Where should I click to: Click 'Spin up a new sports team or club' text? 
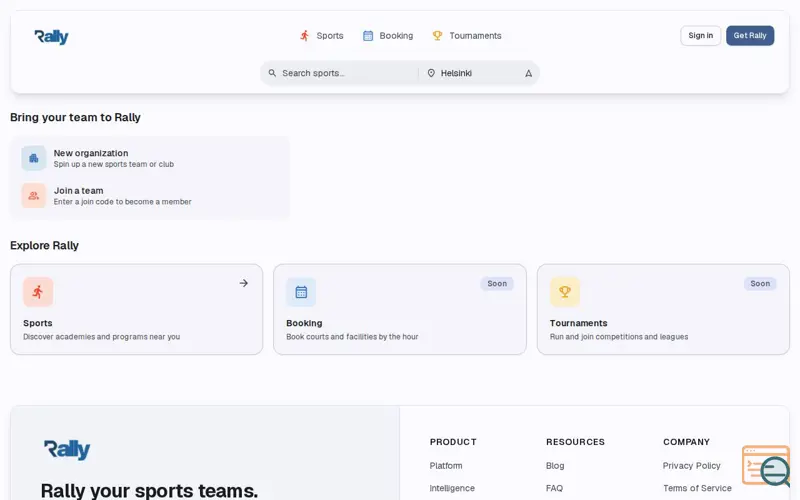(x=114, y=164)
